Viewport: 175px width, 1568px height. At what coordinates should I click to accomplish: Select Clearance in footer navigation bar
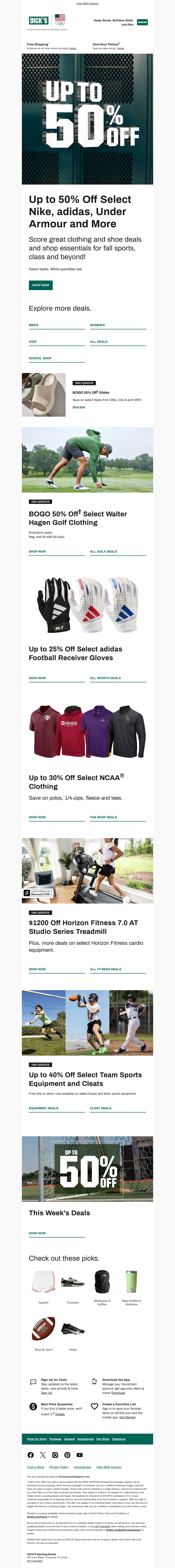tap(119, 1439)
